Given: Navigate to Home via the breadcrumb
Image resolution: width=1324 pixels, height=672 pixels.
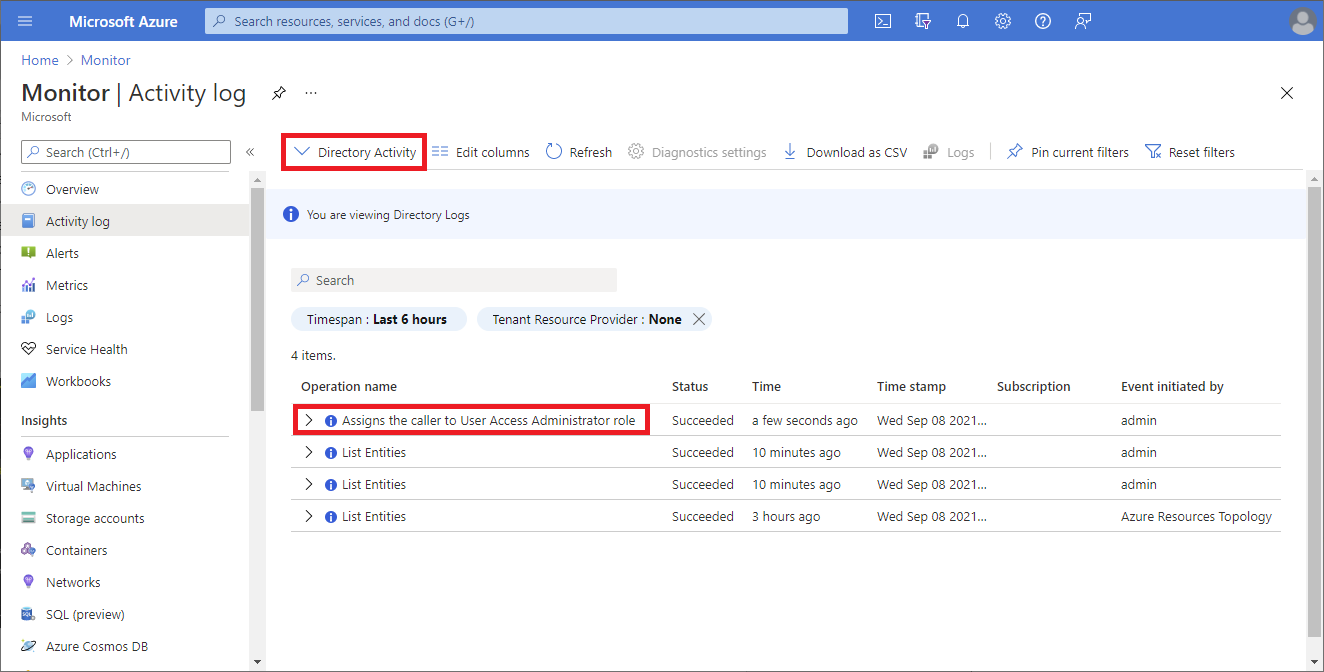Looking at the screenshot, I should tap(39, 60).
